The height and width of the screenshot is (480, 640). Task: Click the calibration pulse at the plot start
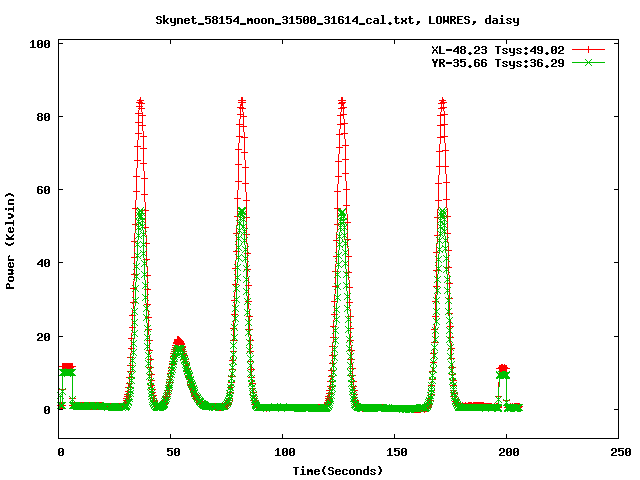(67, 369)
